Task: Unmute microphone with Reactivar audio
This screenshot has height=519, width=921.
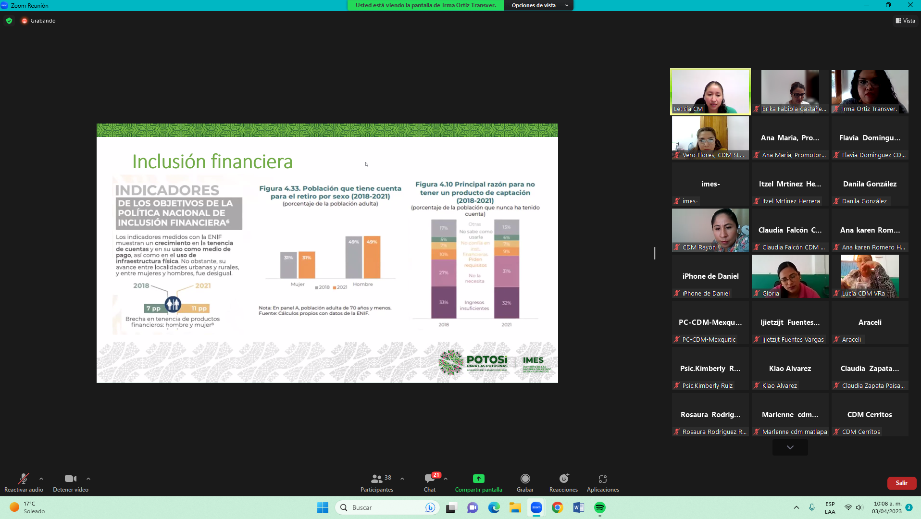Action: click(x=23, y=480)
